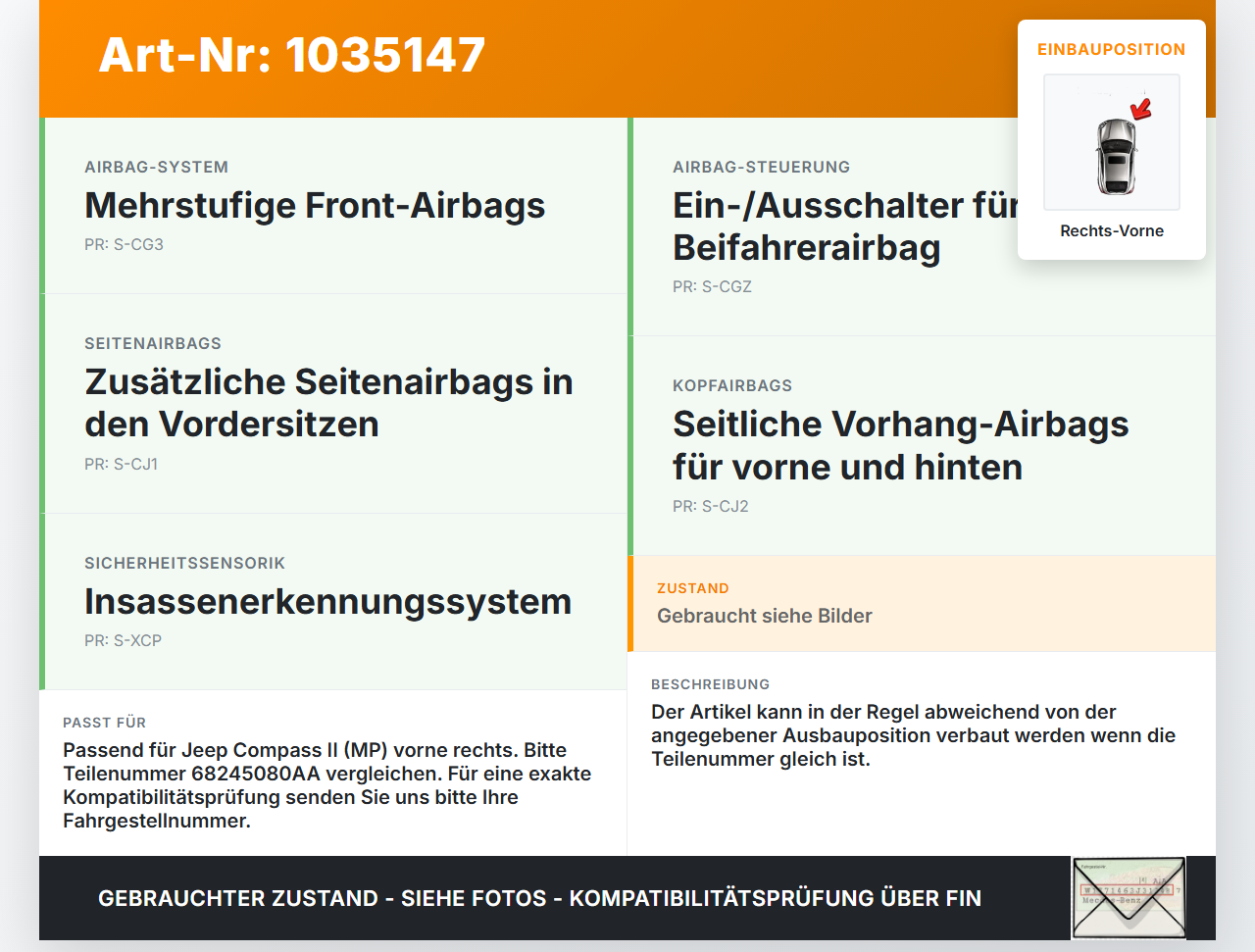Click the GEBRAUCHTER ZUSTAND footer banner text
Viewport: 1255px width, 952px height.
pos(539,898)
